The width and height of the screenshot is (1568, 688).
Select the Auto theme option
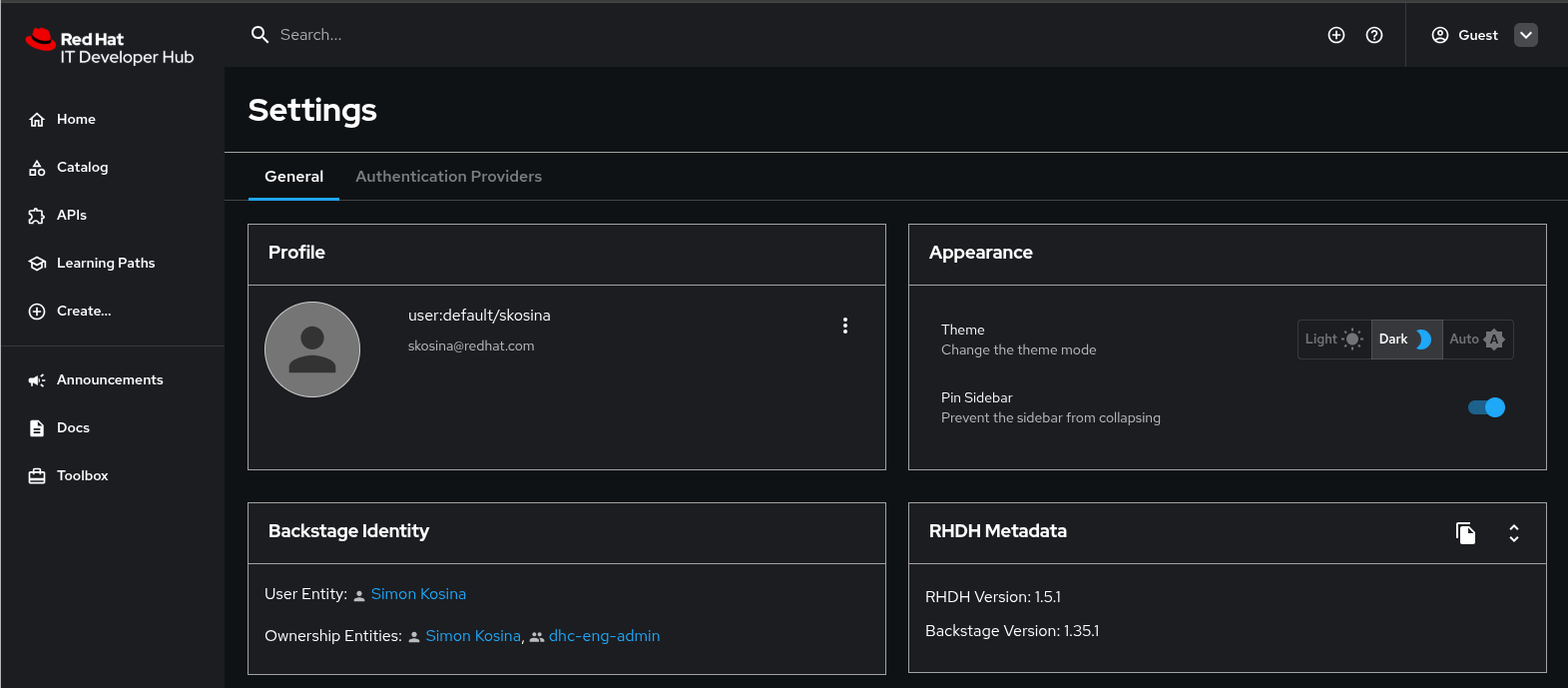coord(1477,340)
